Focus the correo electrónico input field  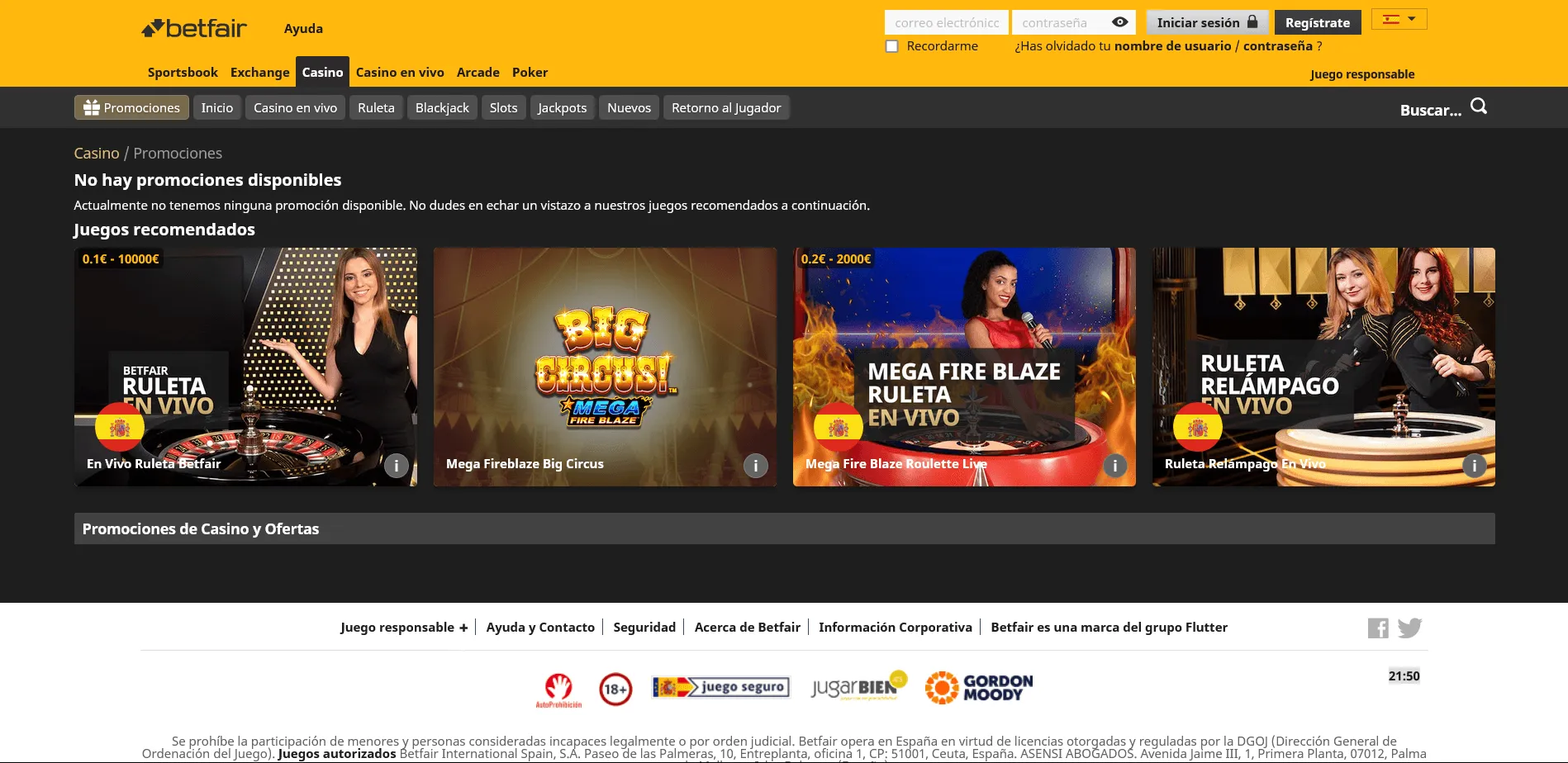coord(947,22)
